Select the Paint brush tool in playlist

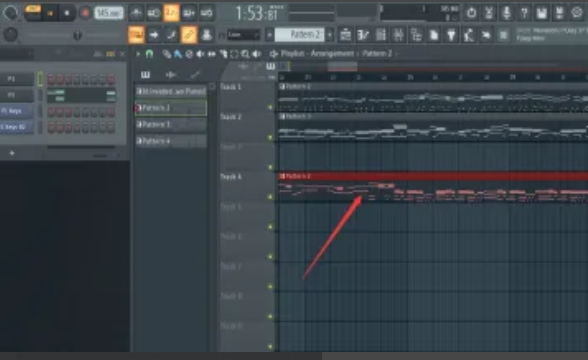pyautogui.click(x=178, y=54)
